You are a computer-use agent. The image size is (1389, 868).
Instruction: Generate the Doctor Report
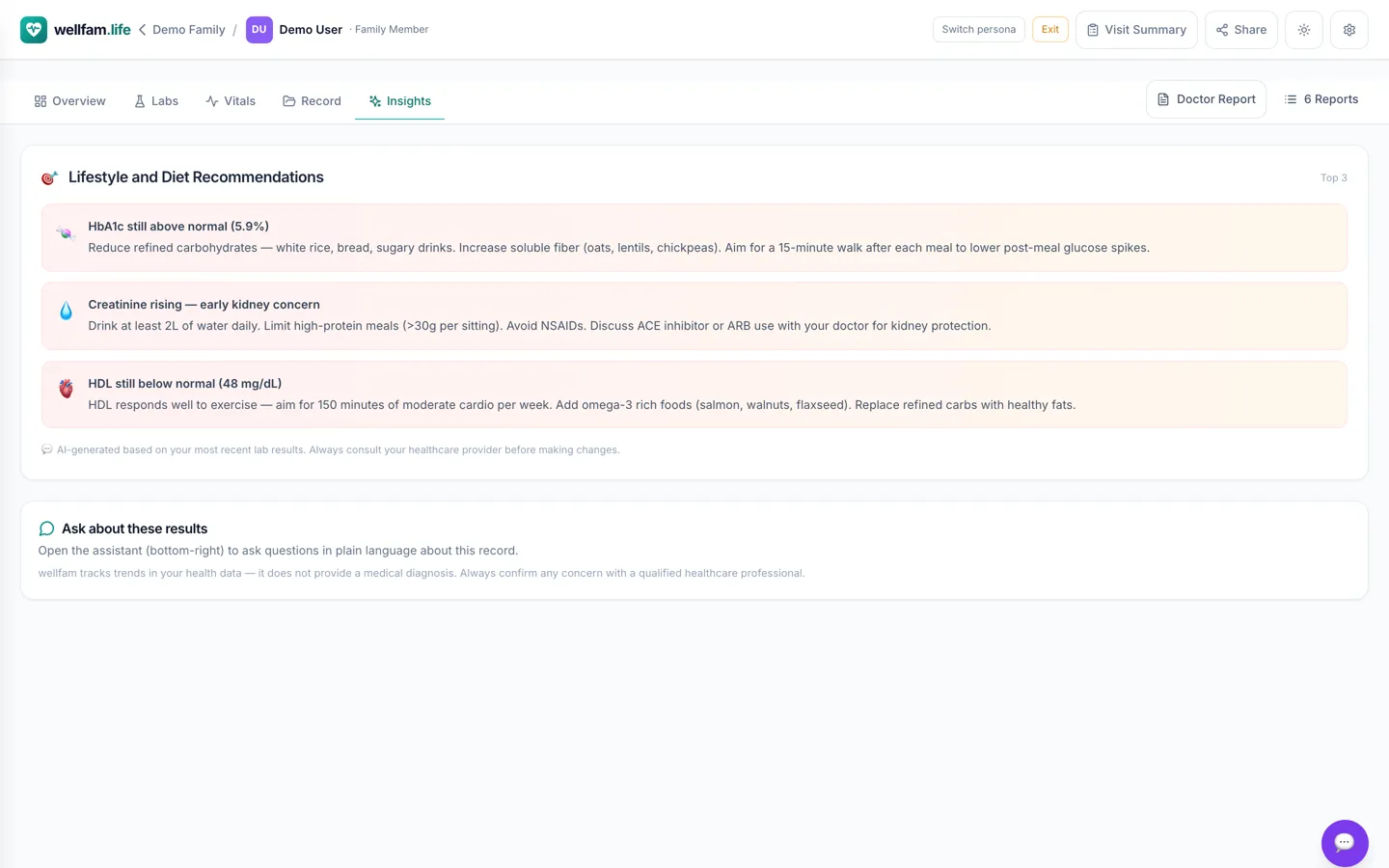tap(1206, 99)
